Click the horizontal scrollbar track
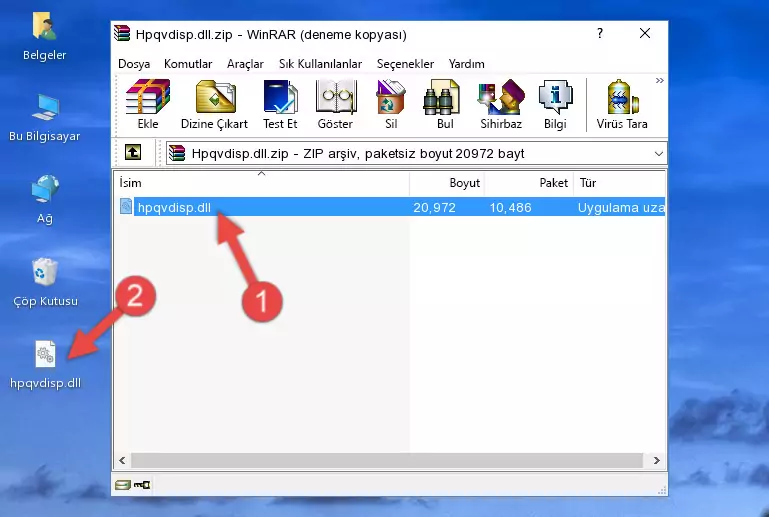769x517 pixels. click(x=387, y=461)
